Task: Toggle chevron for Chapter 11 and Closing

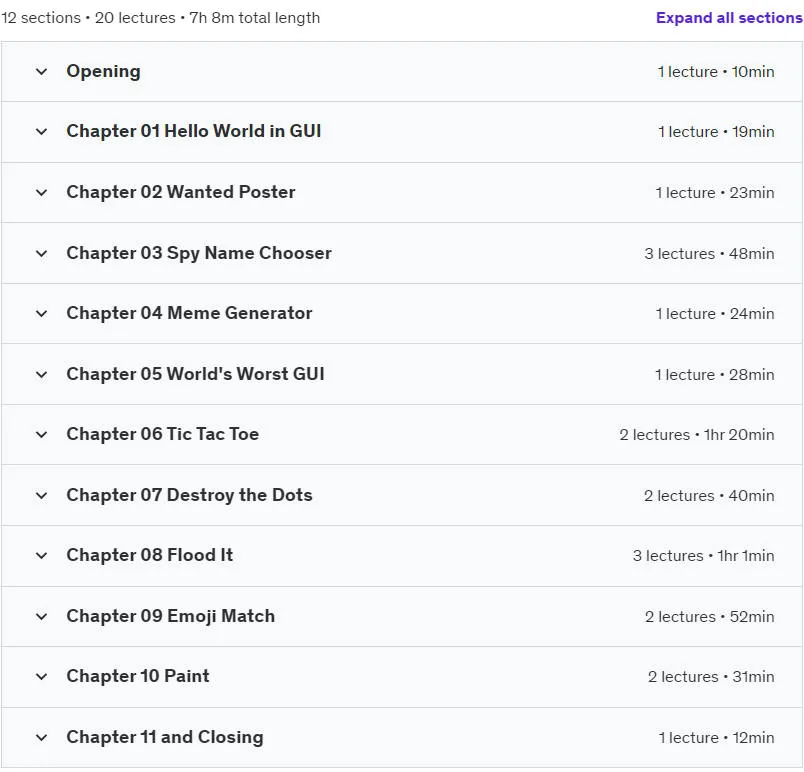Action: click(x=42, y=738)
